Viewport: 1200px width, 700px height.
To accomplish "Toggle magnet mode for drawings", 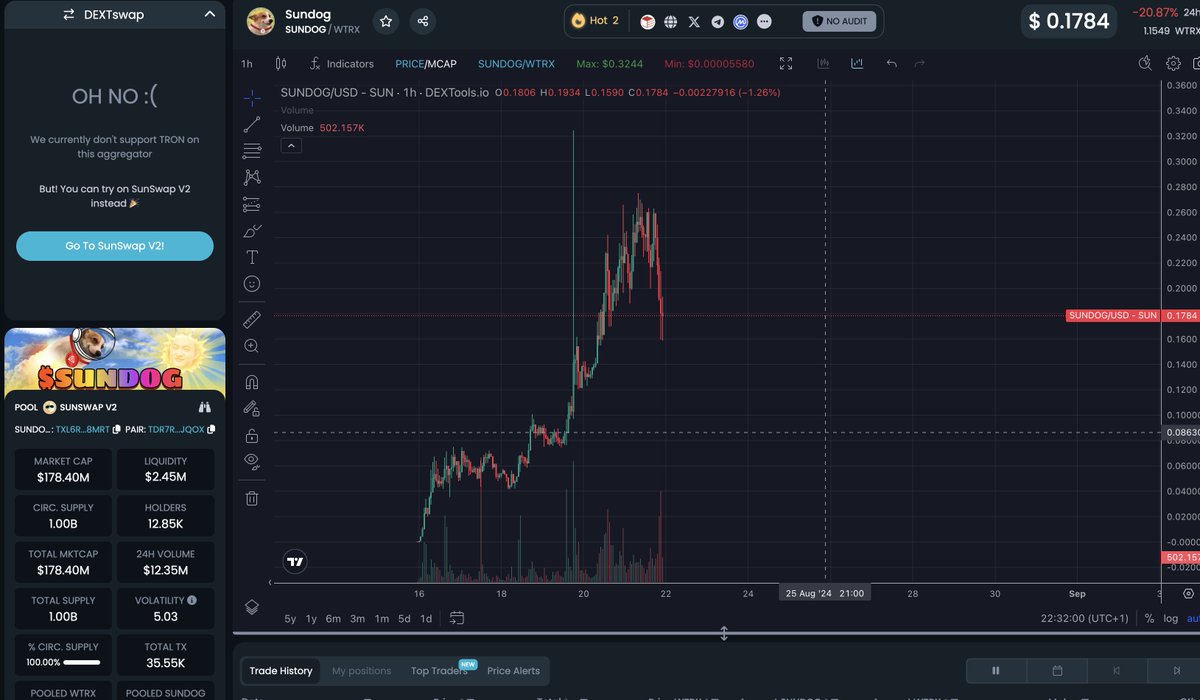I will coord(252,382).
